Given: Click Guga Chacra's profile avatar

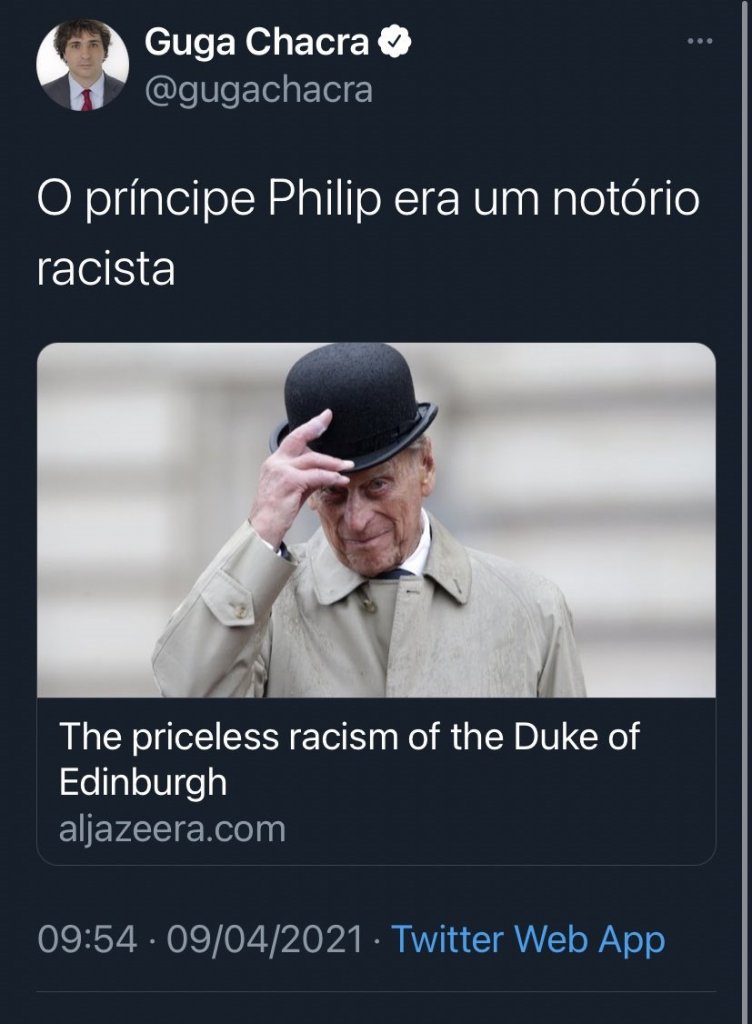Looking at the screenshot, I should 82,66.
